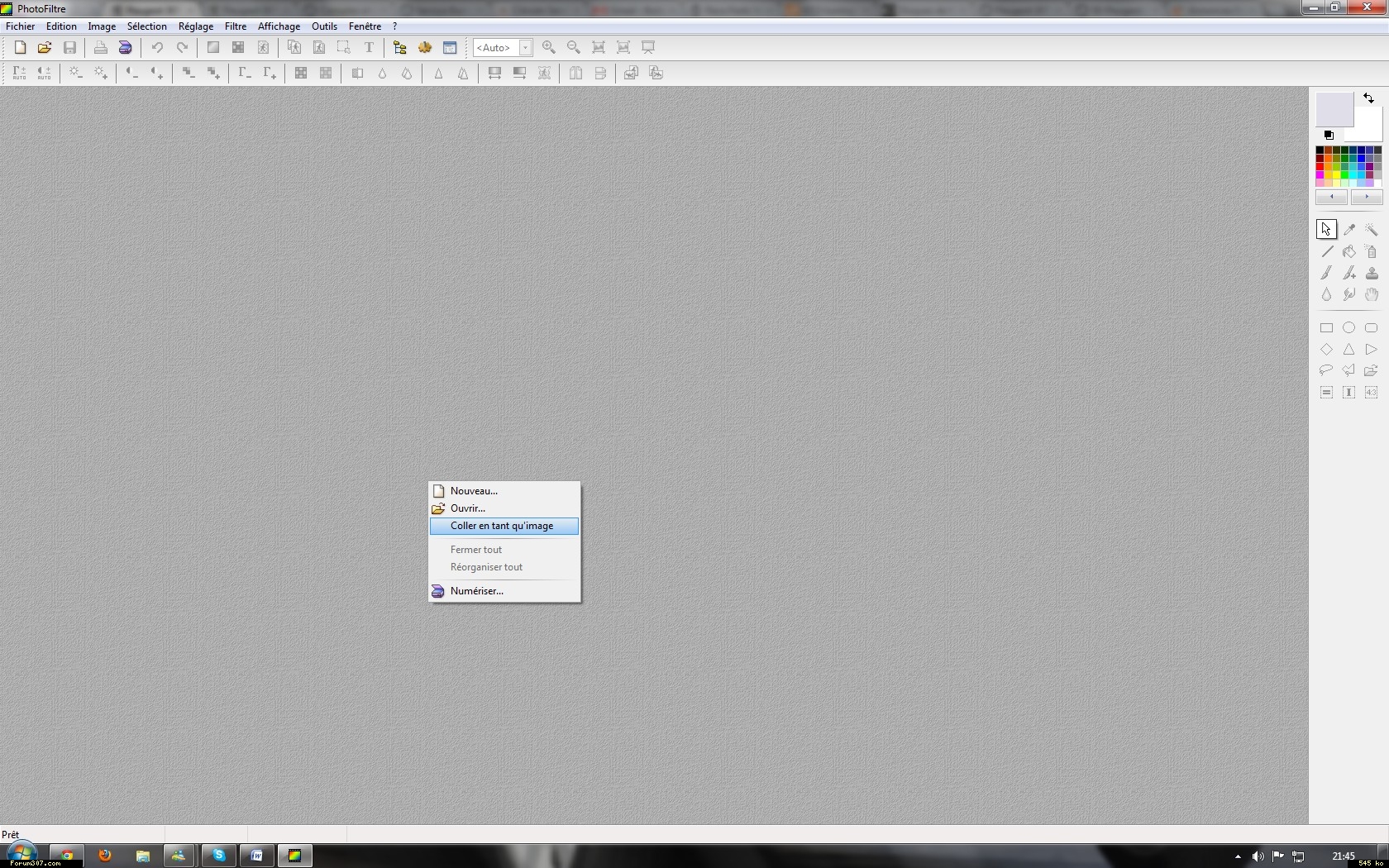Choose Nouveau... in the context menu
The image size is (1389, 868).
click(504, 491)
